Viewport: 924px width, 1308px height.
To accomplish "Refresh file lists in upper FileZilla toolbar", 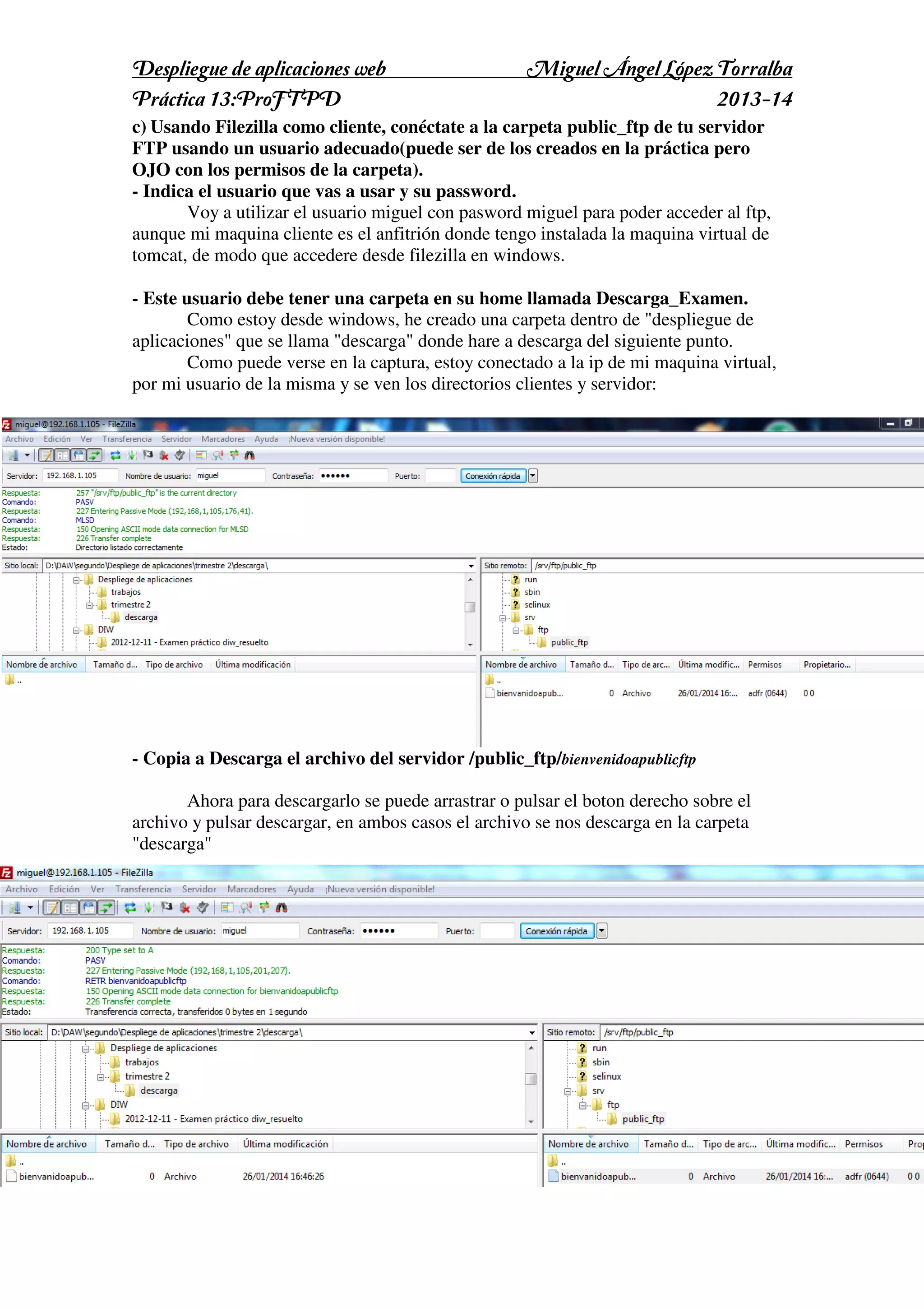I will pyautogui.click(x=115, y=455).
